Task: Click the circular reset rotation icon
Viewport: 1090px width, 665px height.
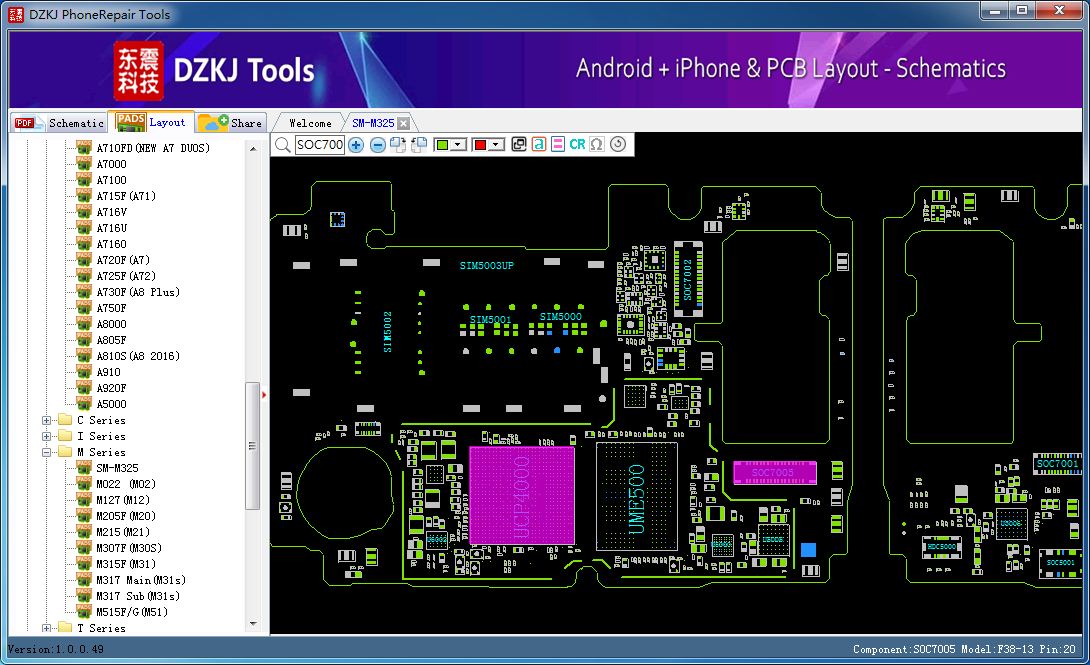Action: pos(618,144)
